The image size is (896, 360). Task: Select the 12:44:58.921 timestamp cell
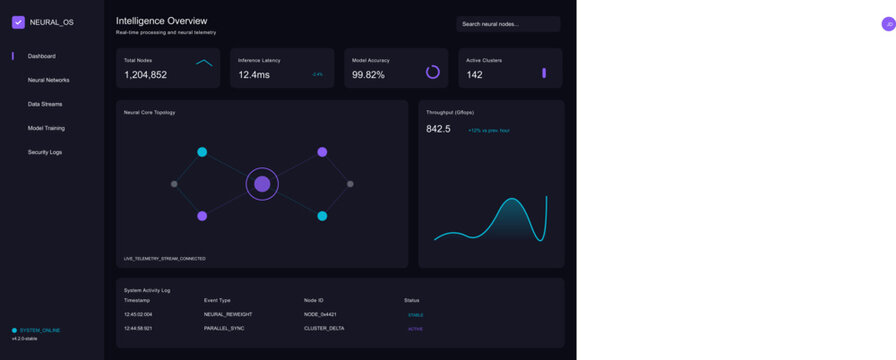(138, 328)
